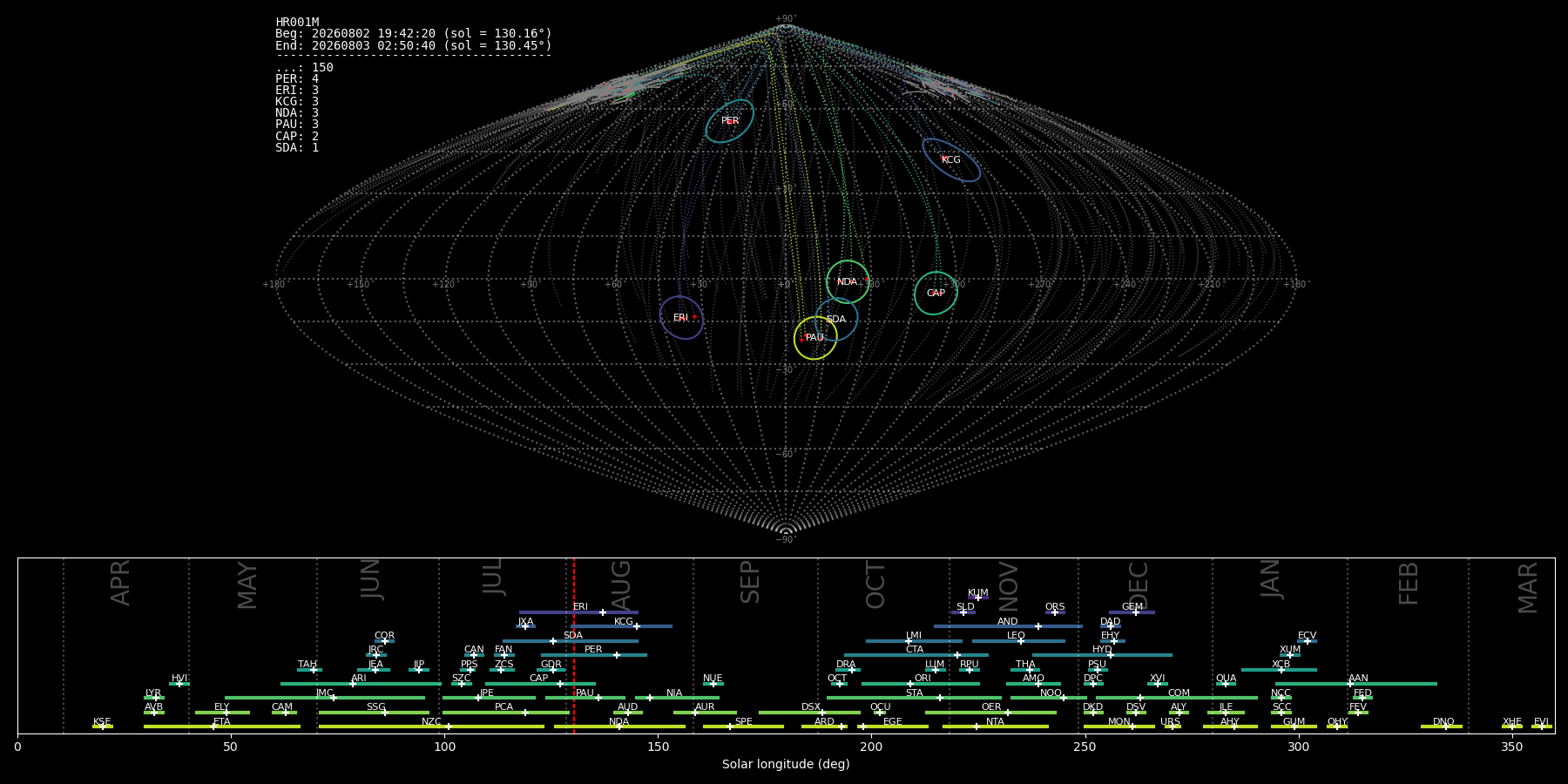This screenshot has height=784, width=1568.
Task: Select the QUA shower marker in timeline
Action: tap(1226, 684)
